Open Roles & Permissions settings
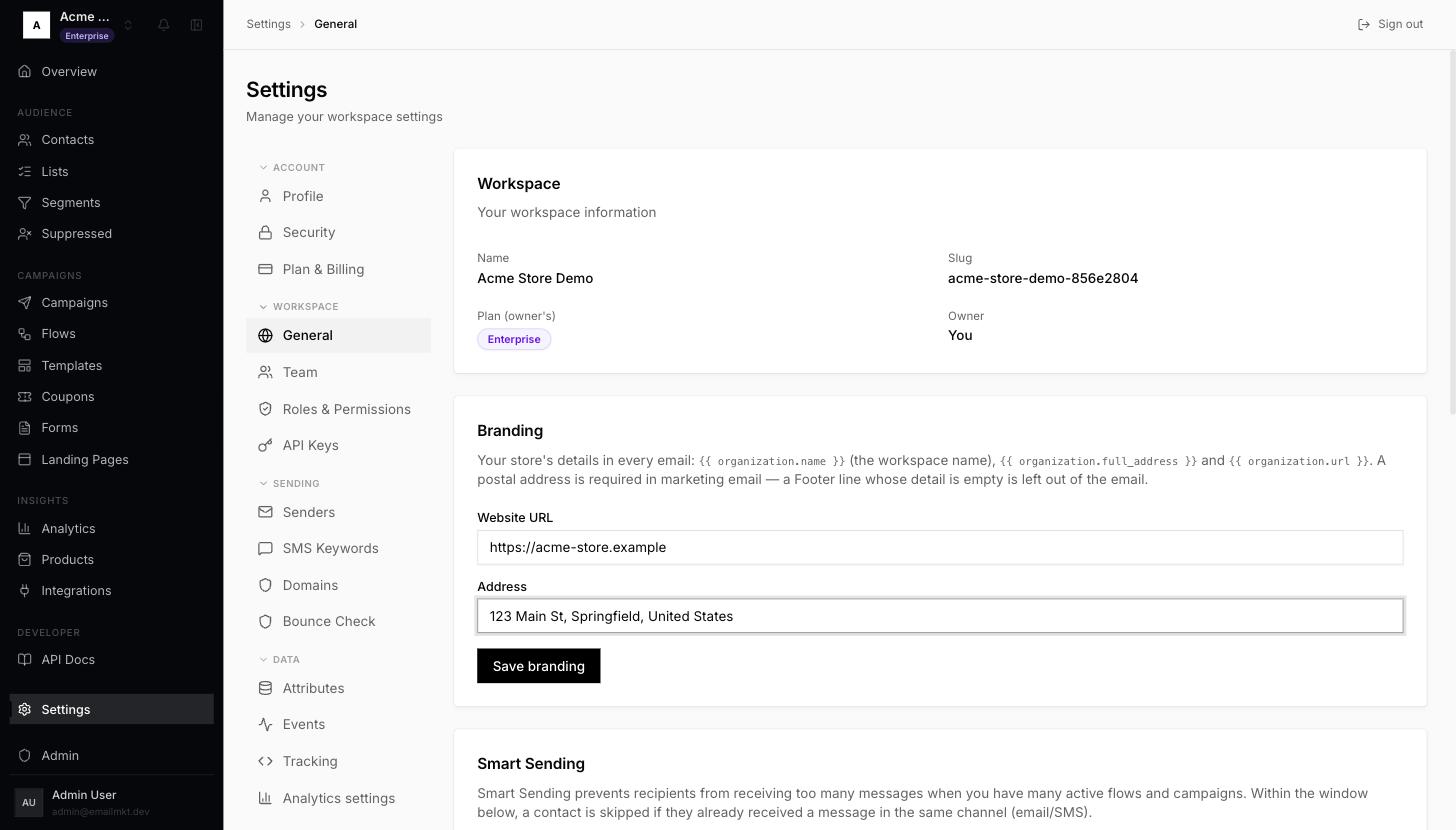 338,410
